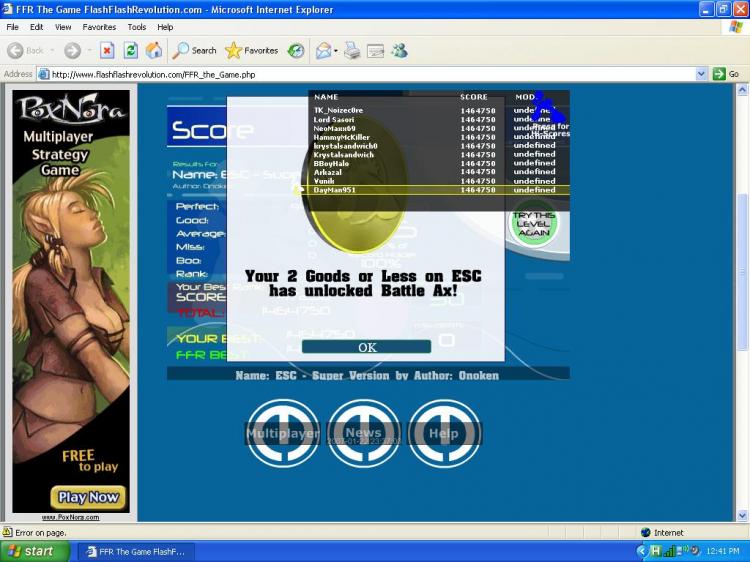Select DayMan951 highlighted score row
The width and height of the screenshot is (750, 562).
(439, 190)
